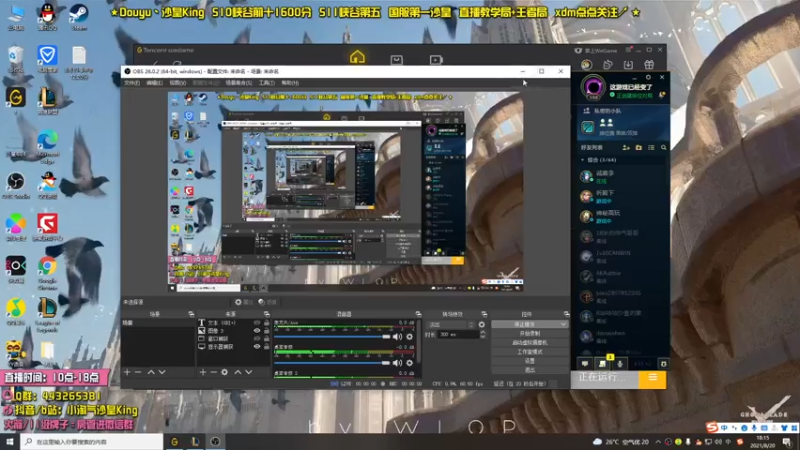Remove selected source with minus icon

point(213,372)
